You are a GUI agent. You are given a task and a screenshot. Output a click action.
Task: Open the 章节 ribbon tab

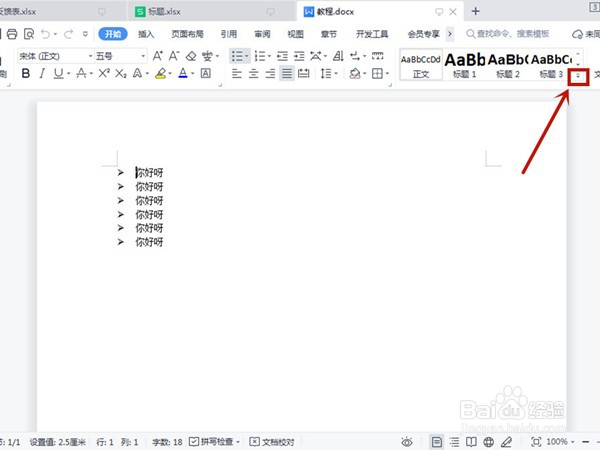point(329,34)
